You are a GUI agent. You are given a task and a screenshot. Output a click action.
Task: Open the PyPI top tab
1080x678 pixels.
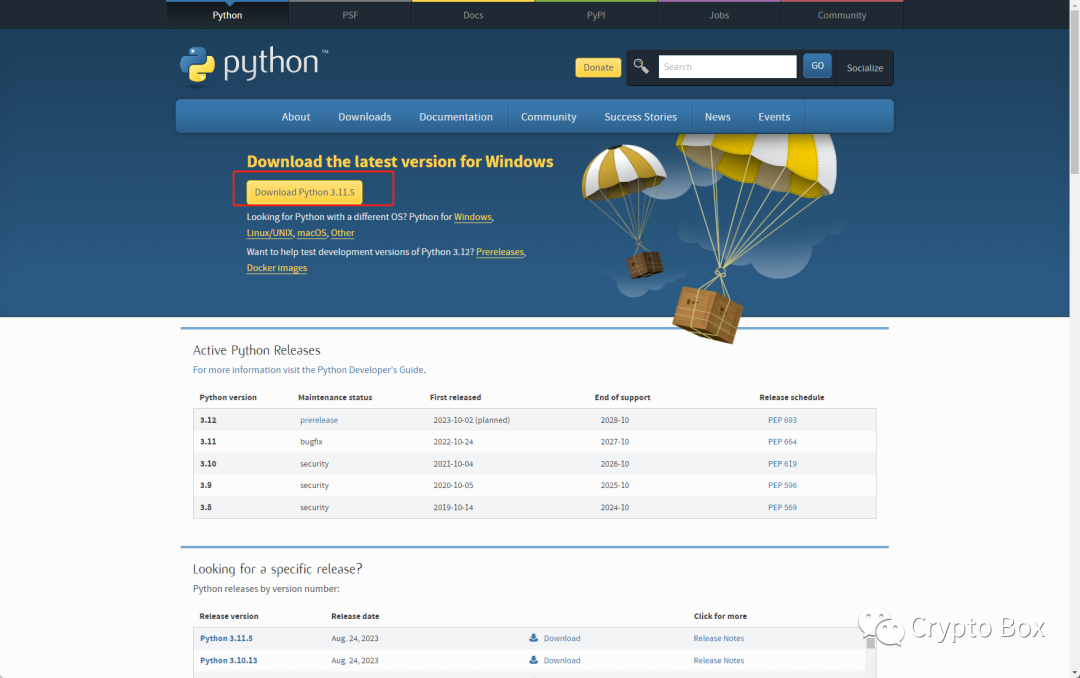click(596, 15)
